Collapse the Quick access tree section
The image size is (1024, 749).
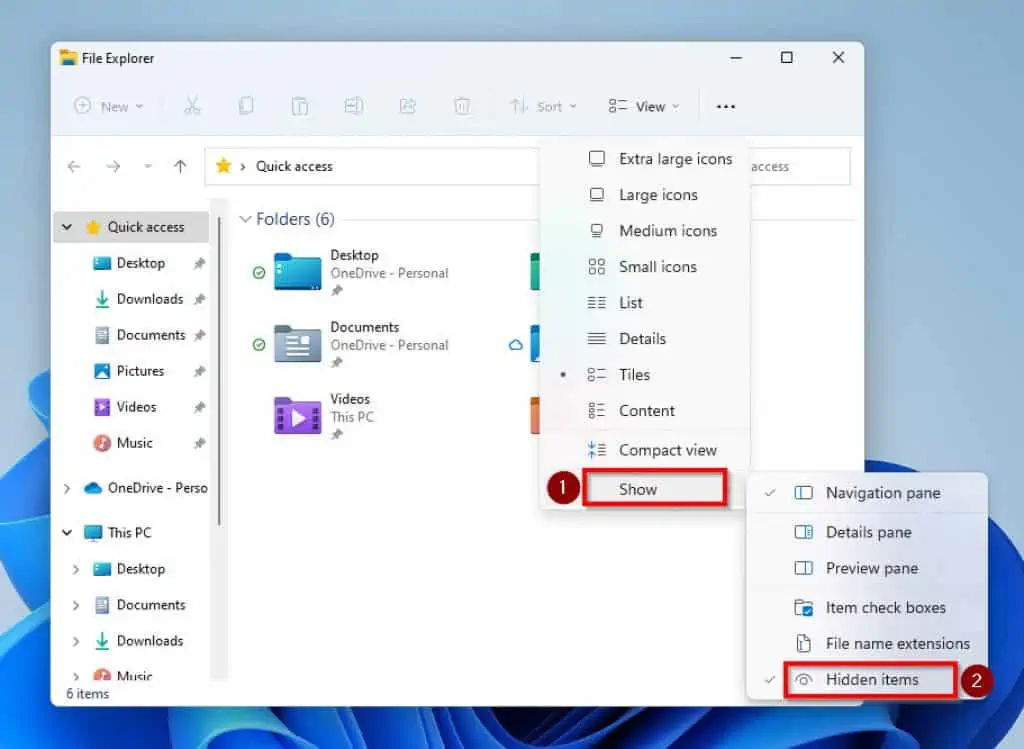[67, 227]
